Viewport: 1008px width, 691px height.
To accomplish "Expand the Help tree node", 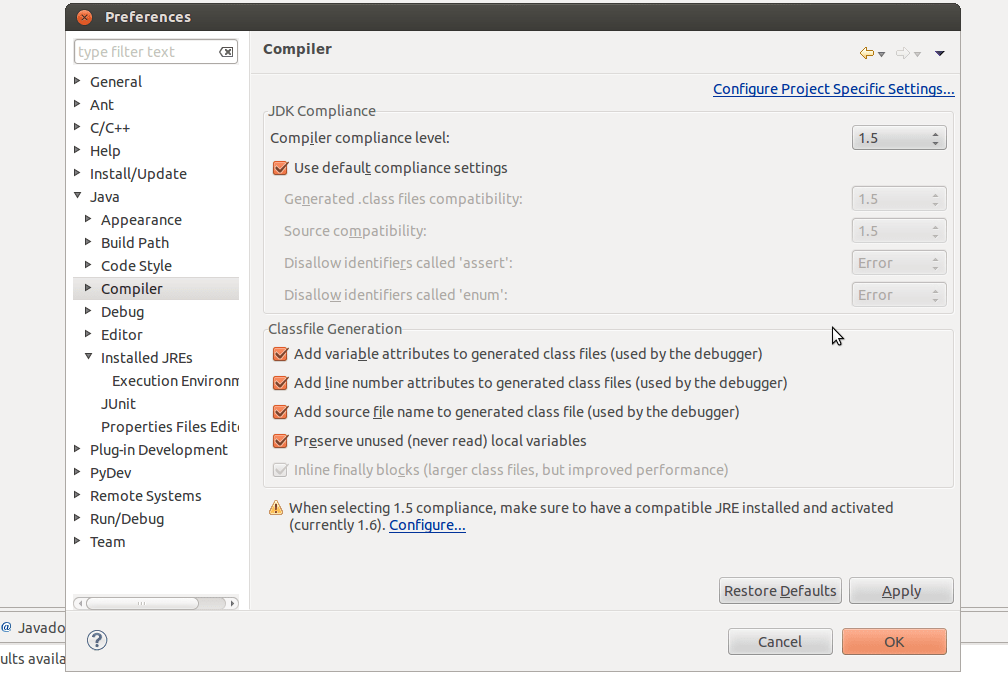I will tap(77, 150).
